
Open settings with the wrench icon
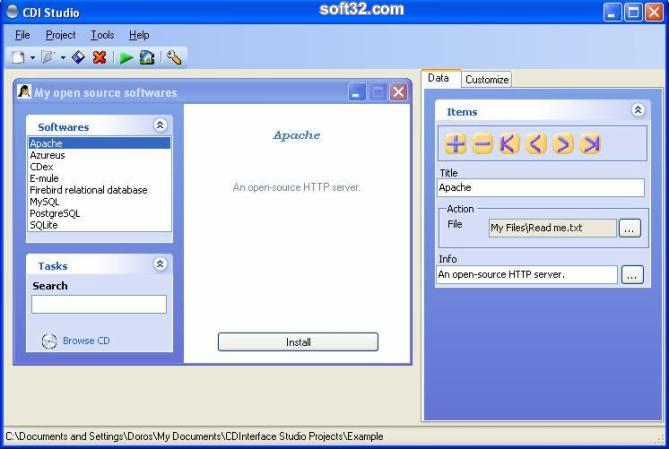pyautogui.click(x=175, y=58)
